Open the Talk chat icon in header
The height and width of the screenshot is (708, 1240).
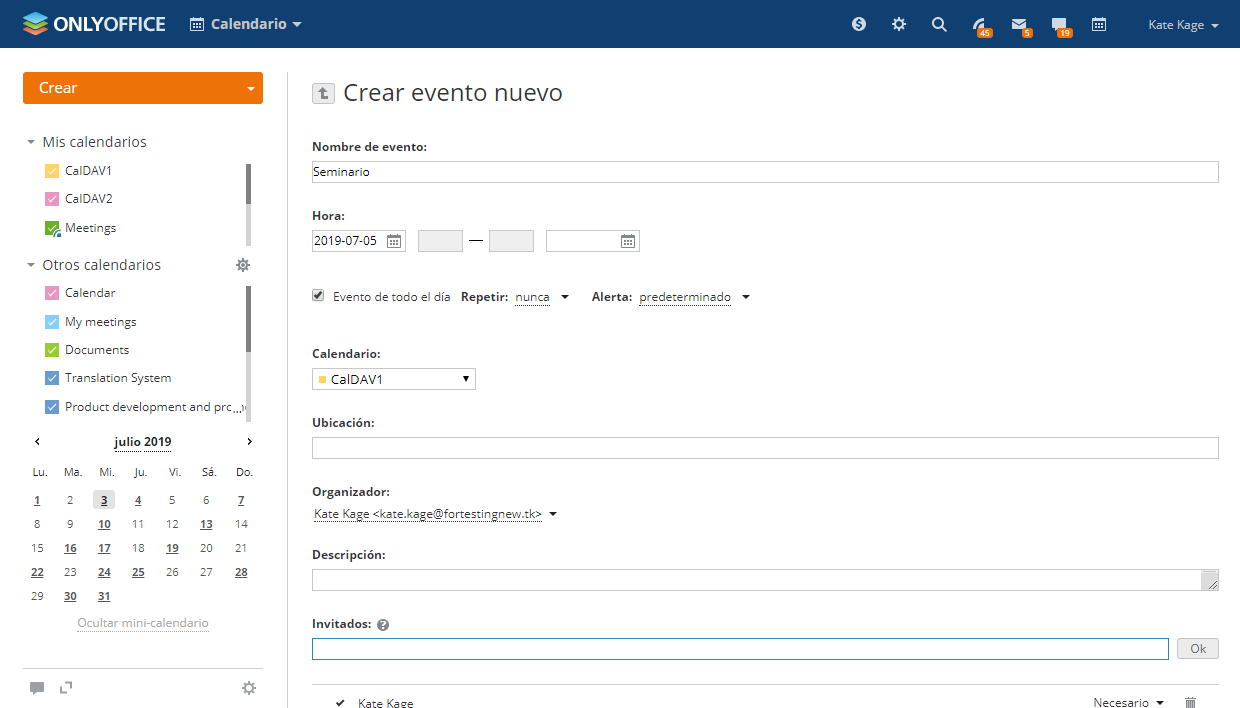point(1059,25)
